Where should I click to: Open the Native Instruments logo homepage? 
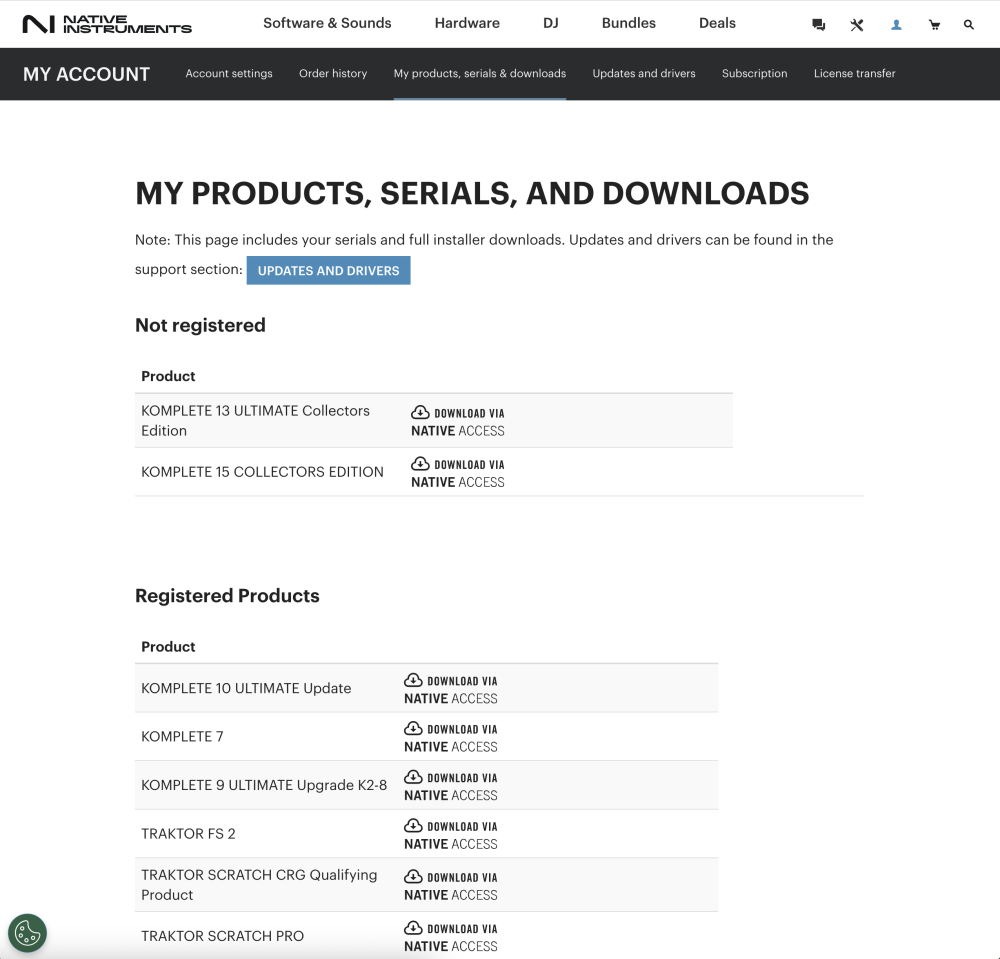107,24
